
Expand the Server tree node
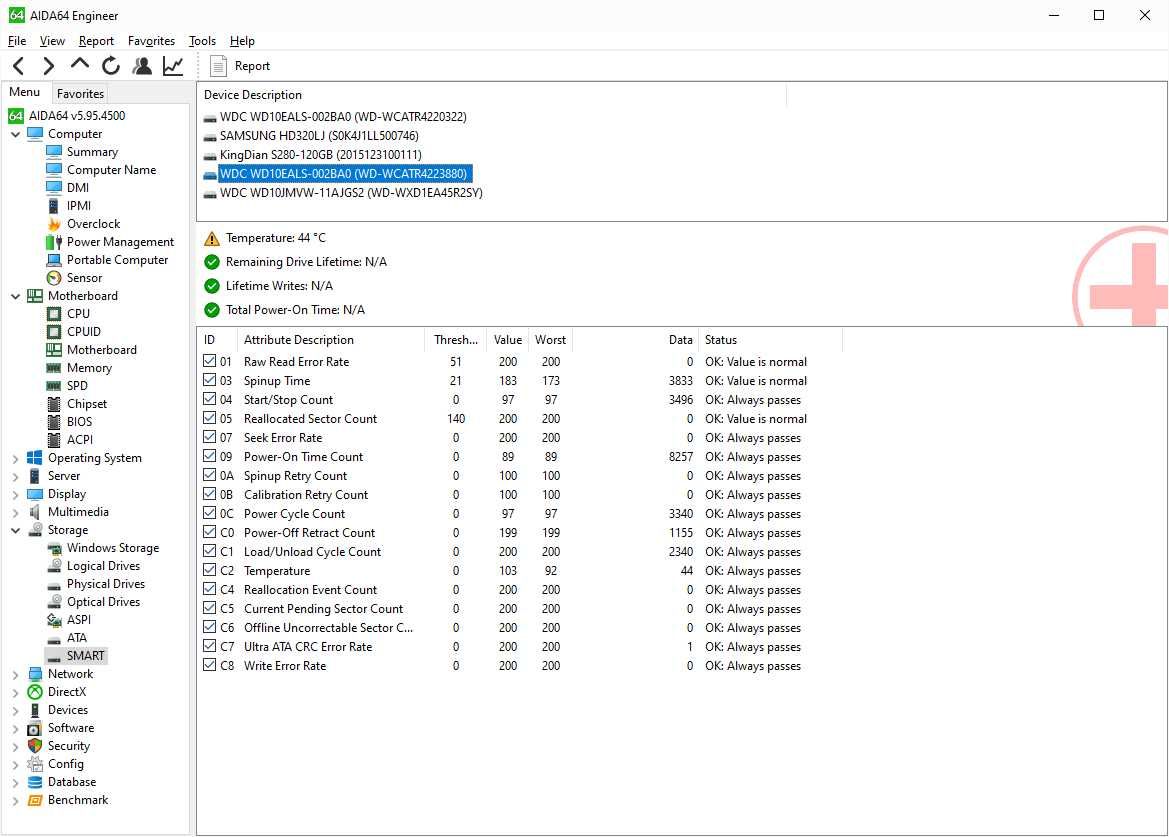pyautogui.click(x=16, y=476)
